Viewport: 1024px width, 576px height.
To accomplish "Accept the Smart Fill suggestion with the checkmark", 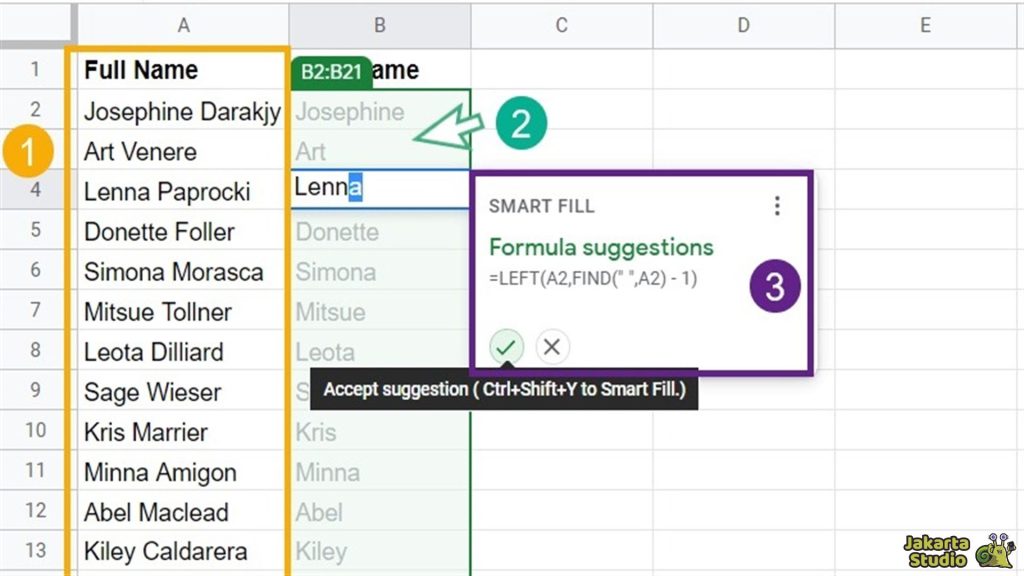I will pos(508,347).
